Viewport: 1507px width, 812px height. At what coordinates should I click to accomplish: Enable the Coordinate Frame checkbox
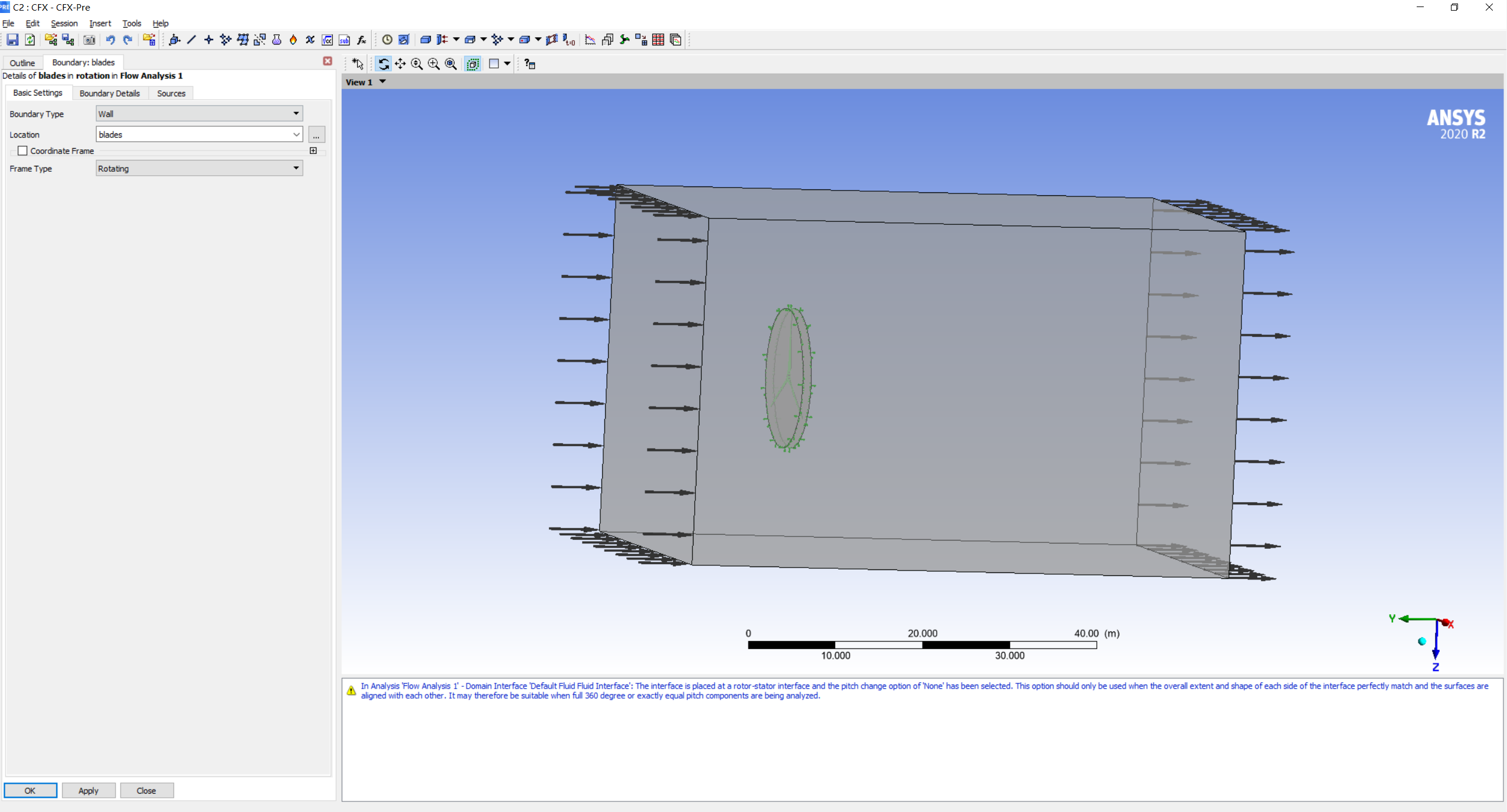[x=22, y=150]
